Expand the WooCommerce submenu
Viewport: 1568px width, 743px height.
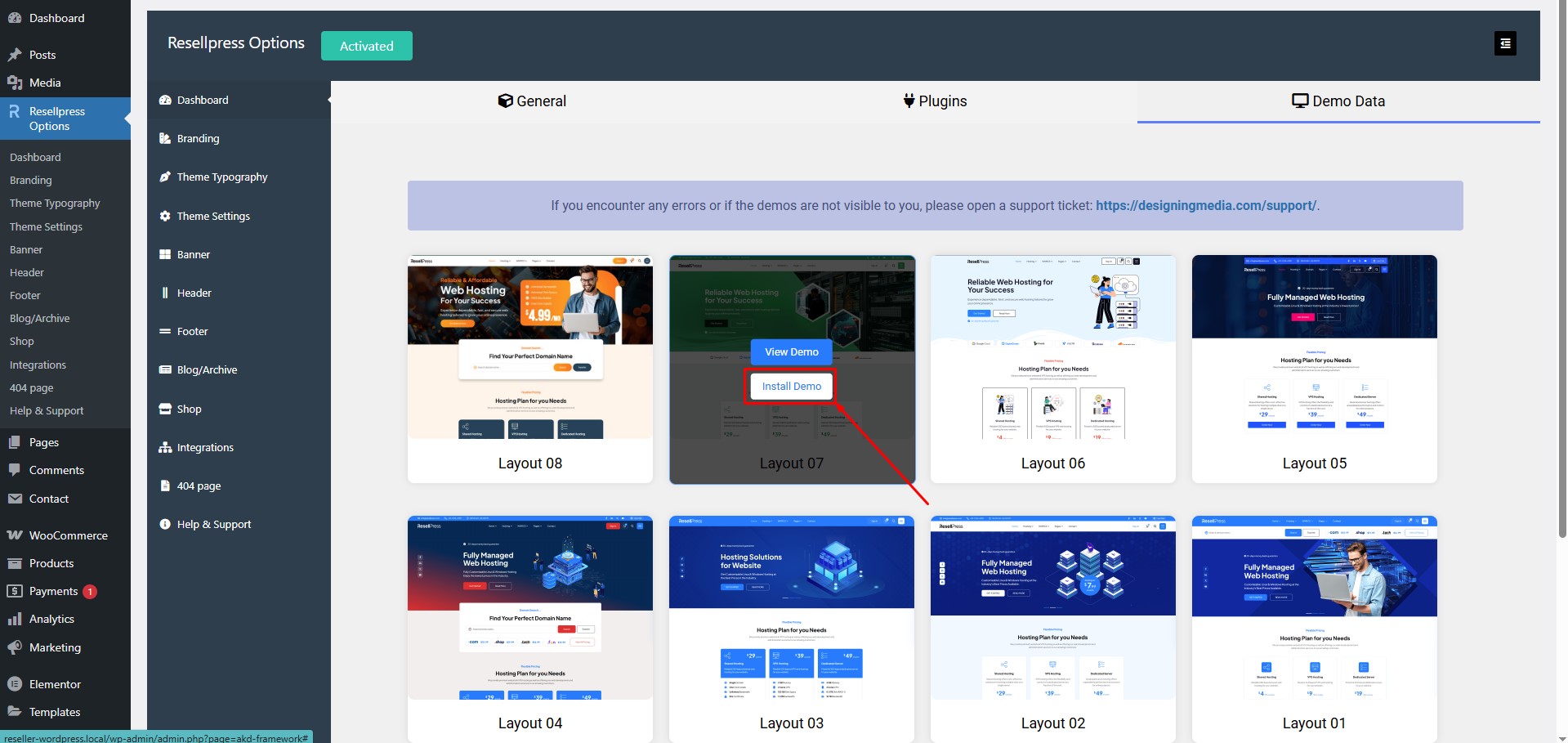point(67,535)
